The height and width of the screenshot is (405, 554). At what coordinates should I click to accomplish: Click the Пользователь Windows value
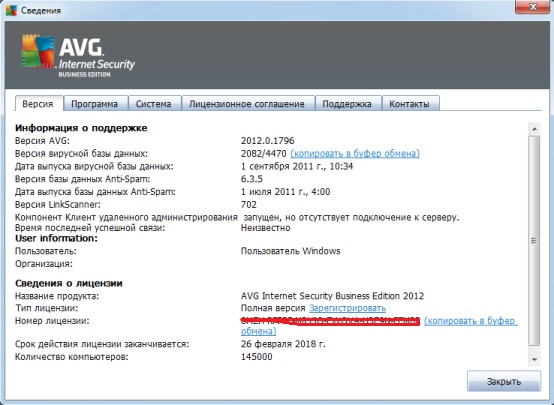(x=290, y=251)
